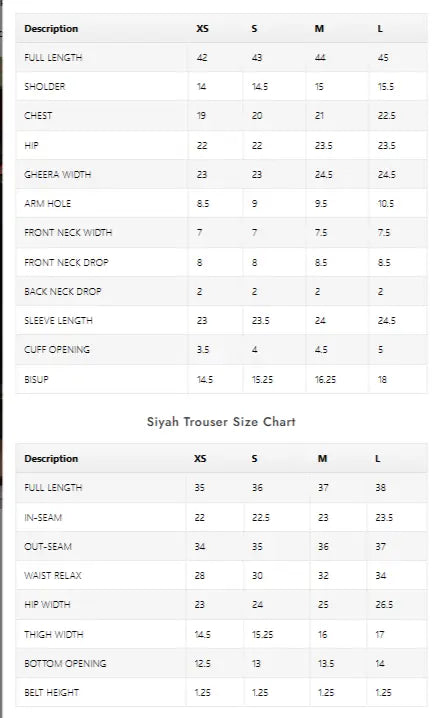Click the BOTTOM OPENING row label

point(65,663)
